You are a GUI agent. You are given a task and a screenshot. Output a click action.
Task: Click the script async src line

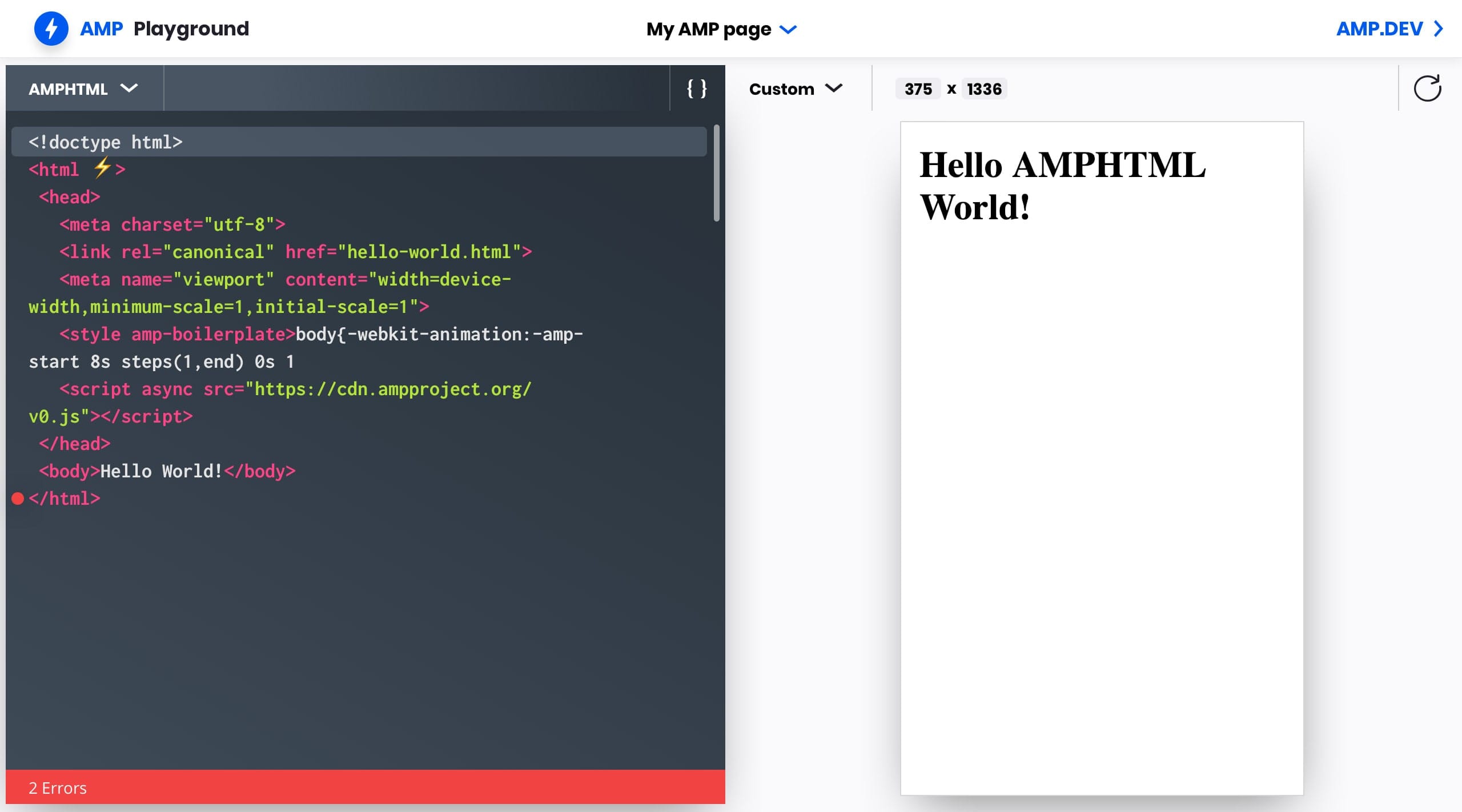coord(296,389)
